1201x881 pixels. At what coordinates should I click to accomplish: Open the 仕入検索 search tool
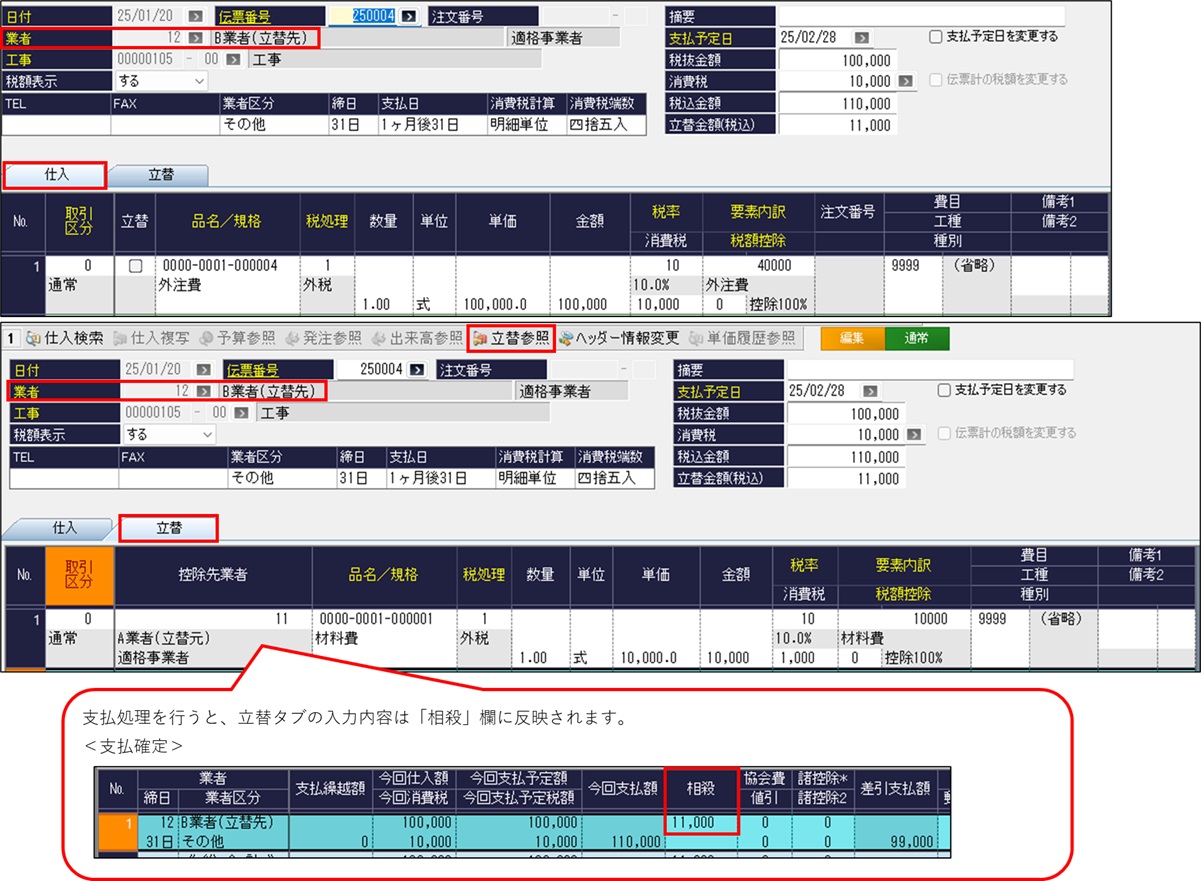65,338
